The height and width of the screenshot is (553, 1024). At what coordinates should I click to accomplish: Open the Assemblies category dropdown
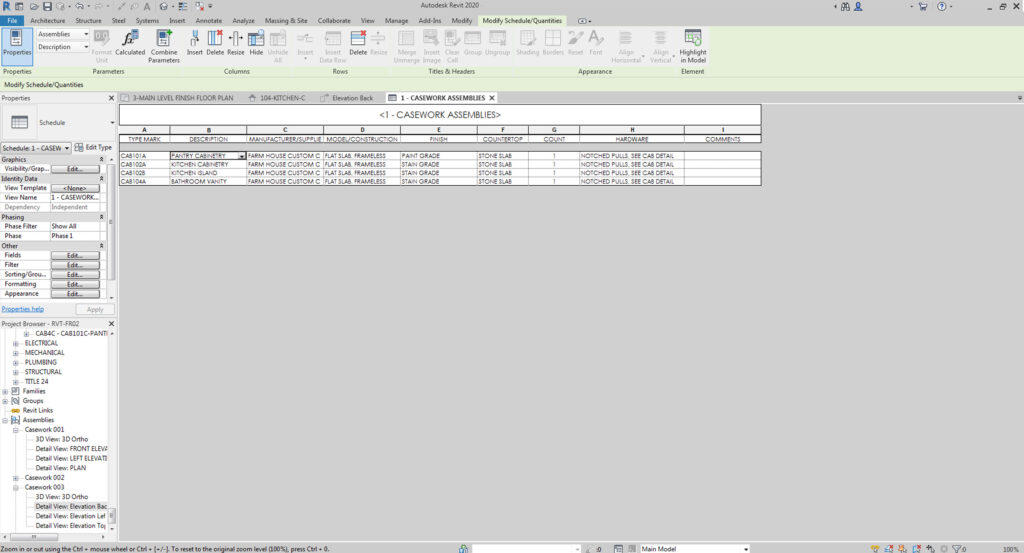(x=86, y=34)
